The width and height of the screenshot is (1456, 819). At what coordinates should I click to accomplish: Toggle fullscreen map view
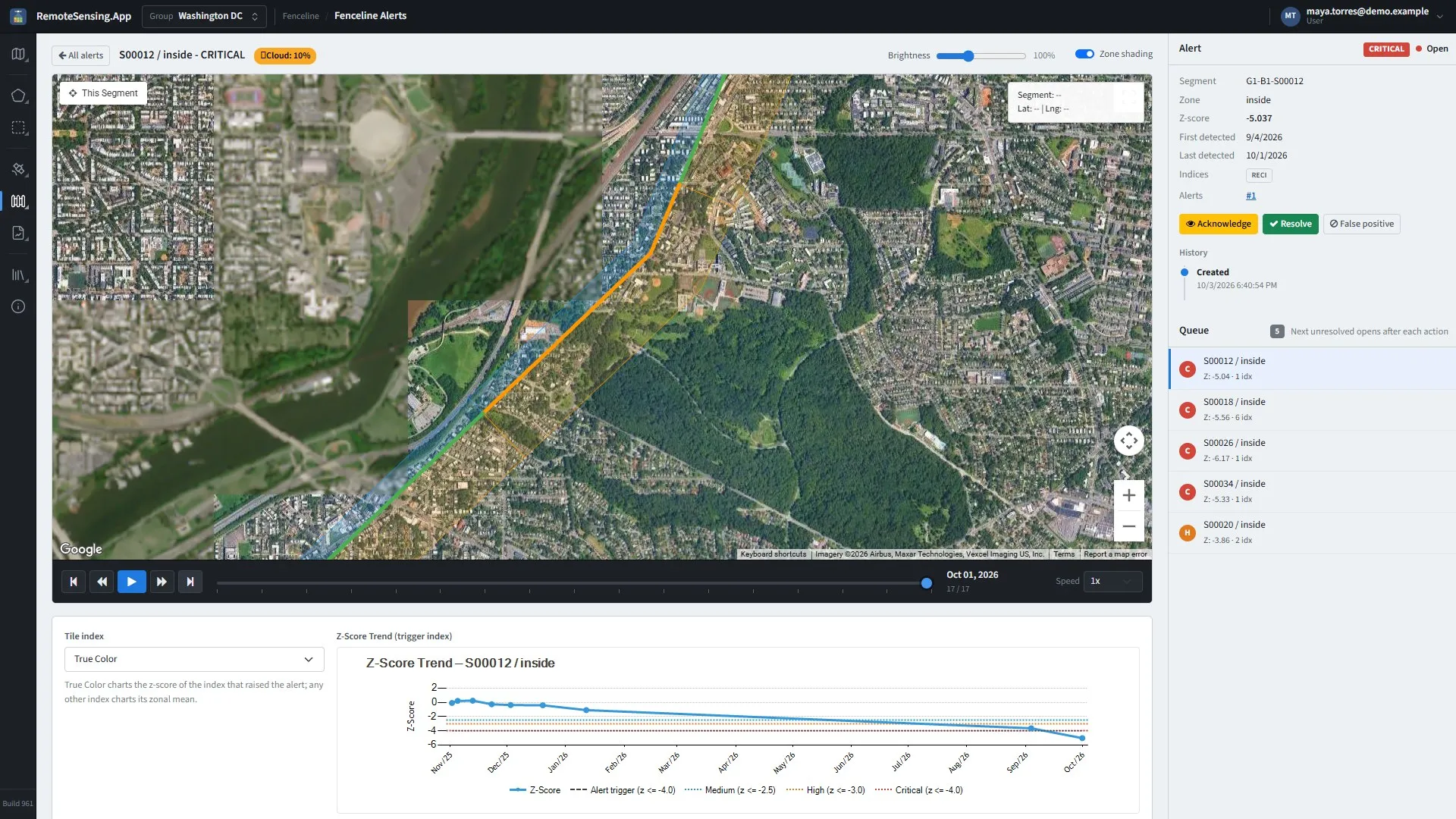point(1128,97)
